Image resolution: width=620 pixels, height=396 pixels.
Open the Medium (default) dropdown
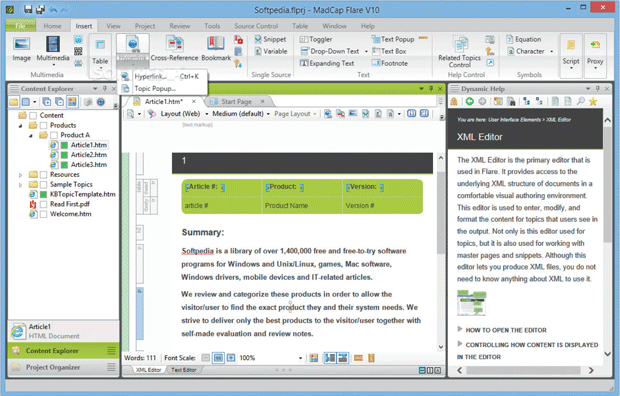(x=241, y=114)
